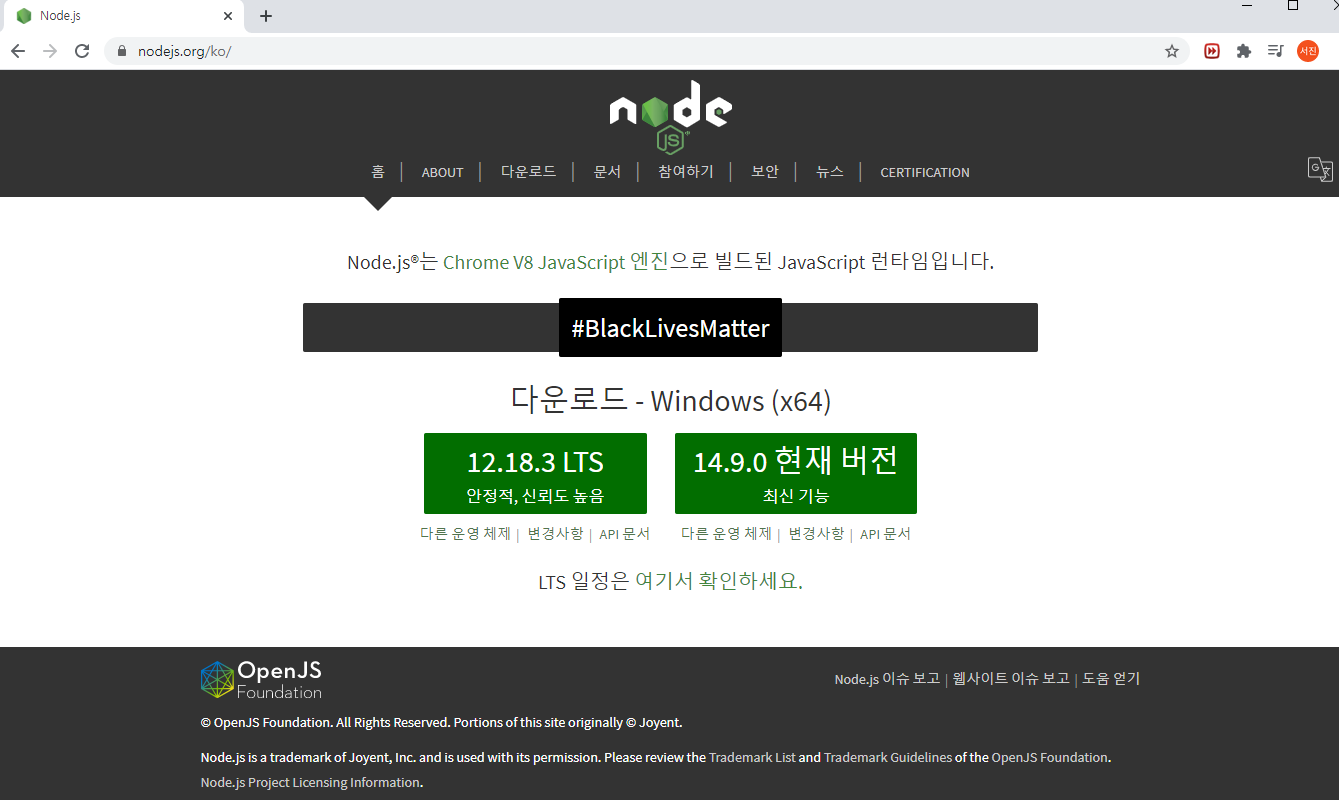Bookmark this page with star icon
Viewport: 1339px width, 800px height.
1172,51
